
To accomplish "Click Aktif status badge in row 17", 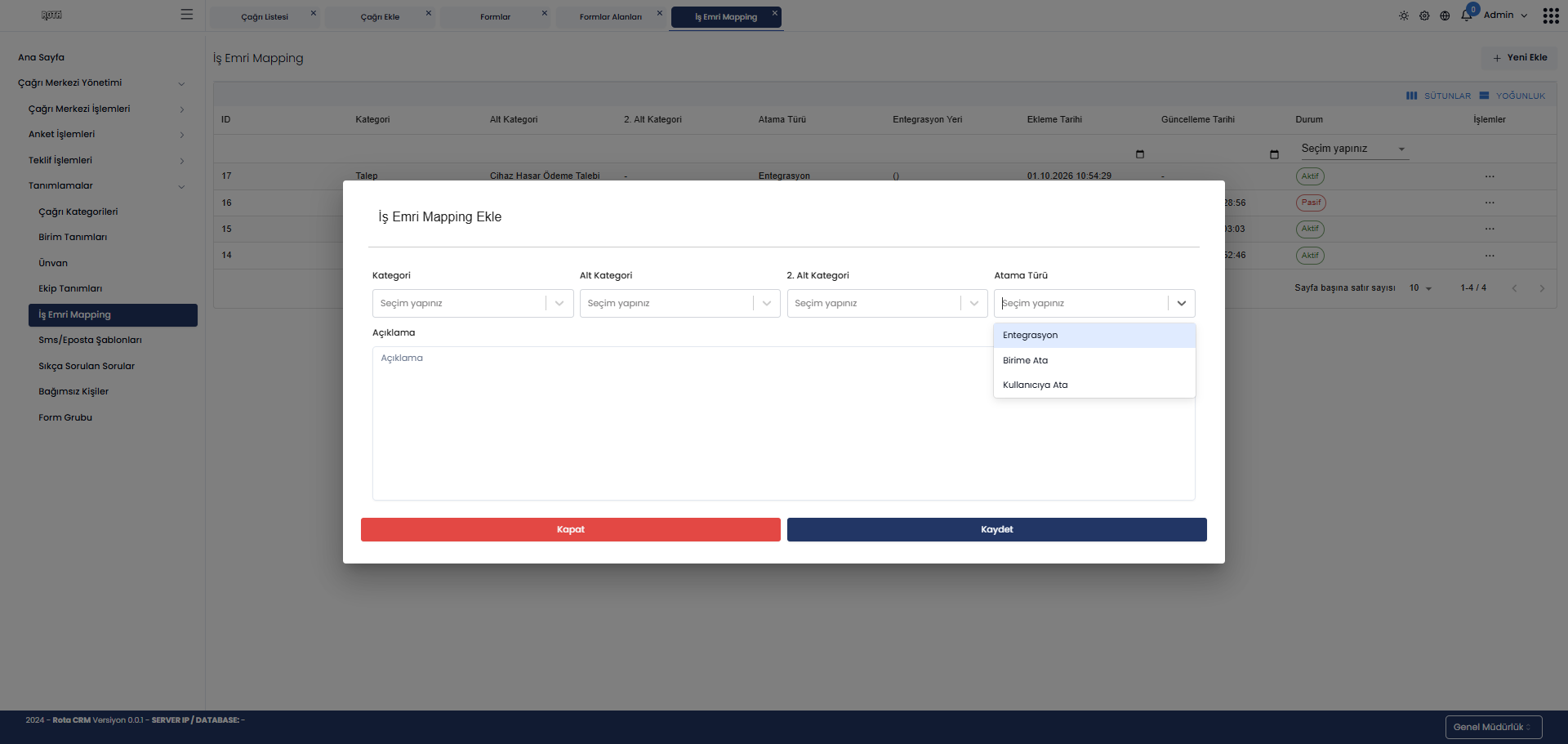I will click(1311, 176).
